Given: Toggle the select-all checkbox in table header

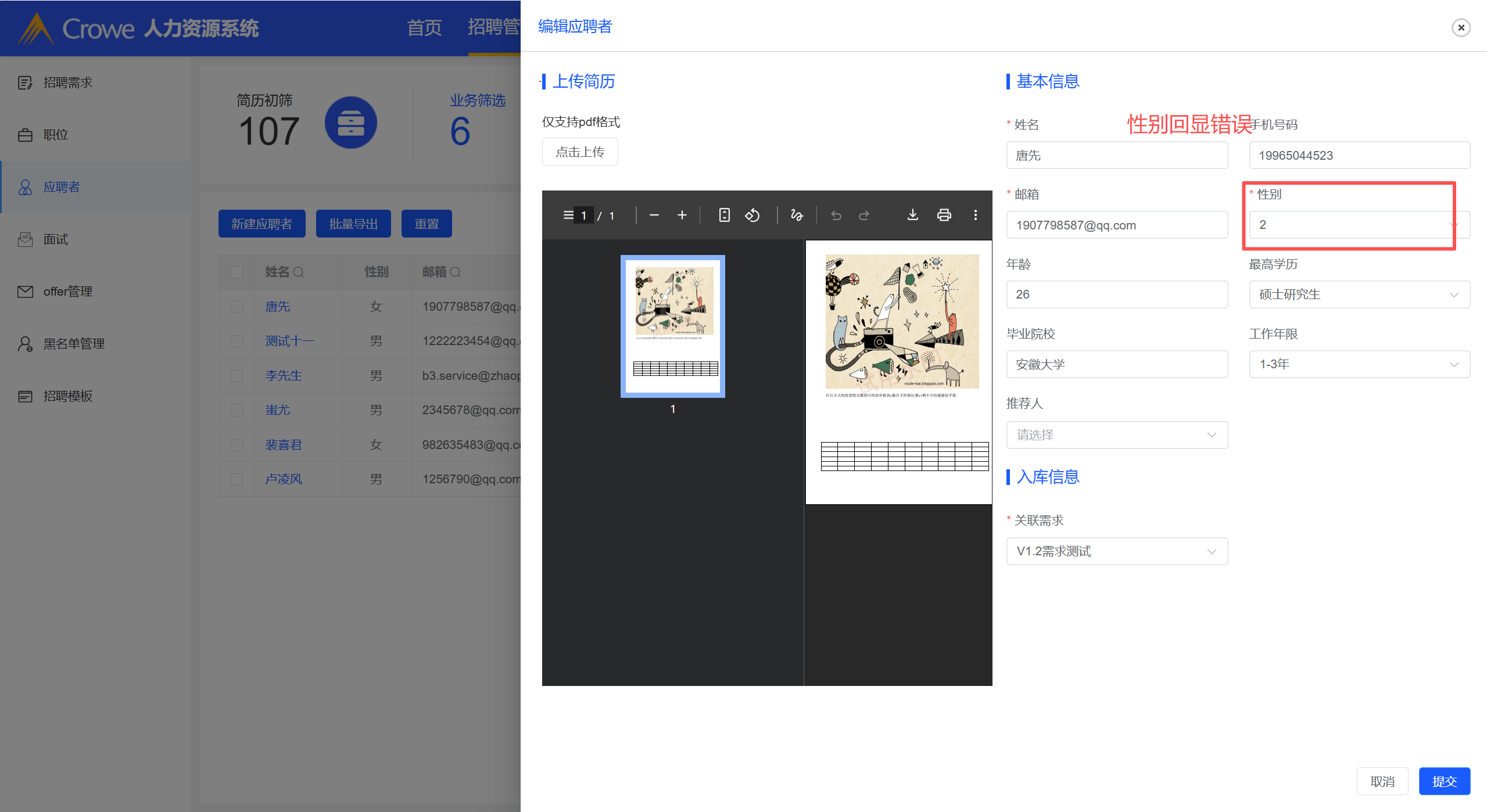Looking at the screenshot, I should click(x=237, y=272).
